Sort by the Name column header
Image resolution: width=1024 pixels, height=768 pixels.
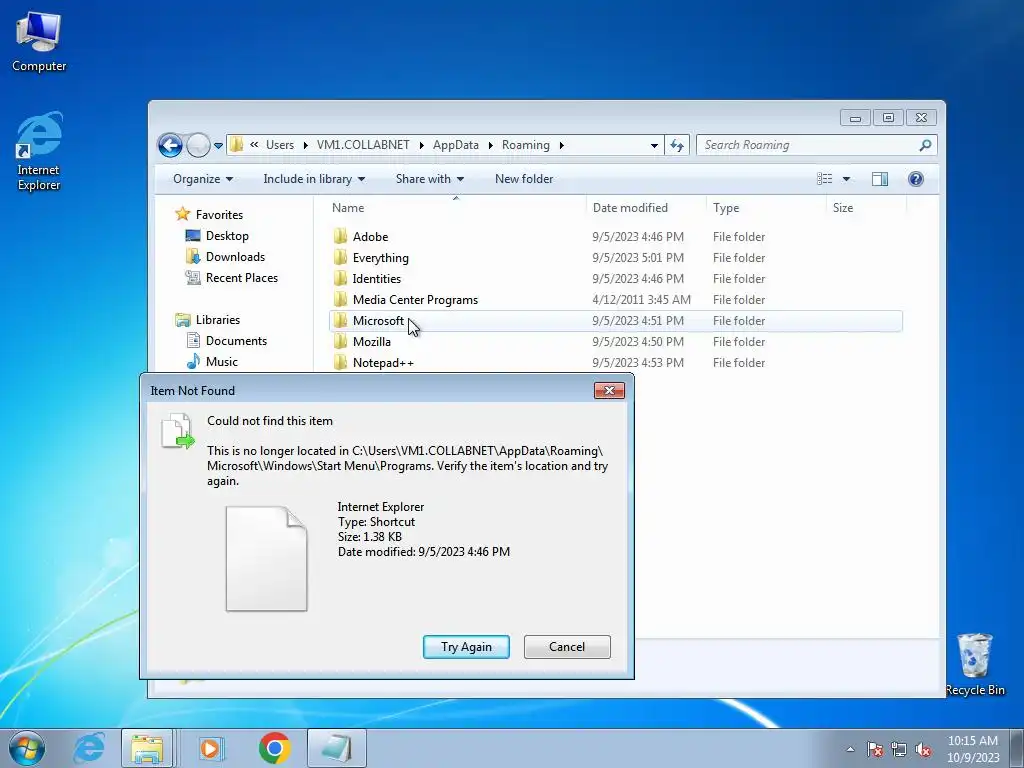[x=456, y=208]
